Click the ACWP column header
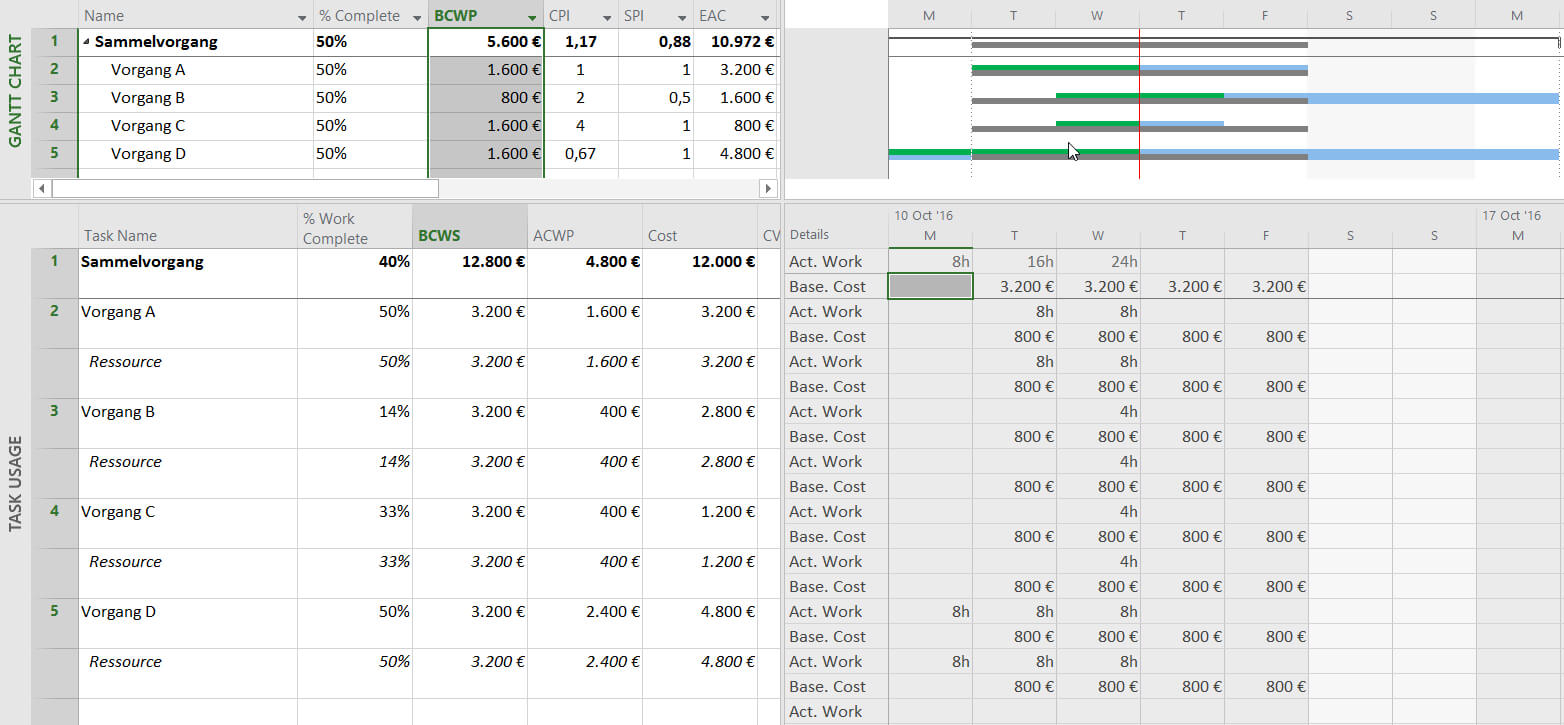This screenshot has height=725, width=1564. 584,236
